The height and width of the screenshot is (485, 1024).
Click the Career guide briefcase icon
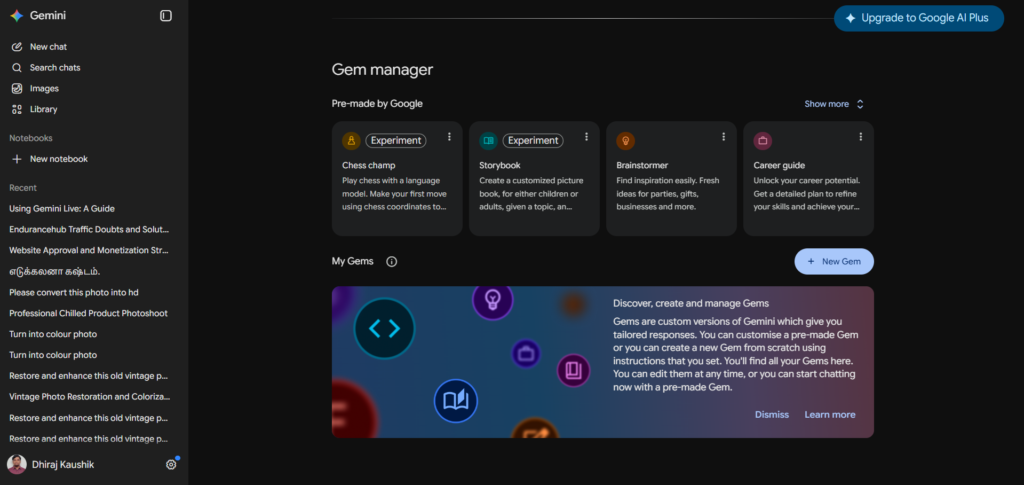pyautogui.click(x=763, y=141)
